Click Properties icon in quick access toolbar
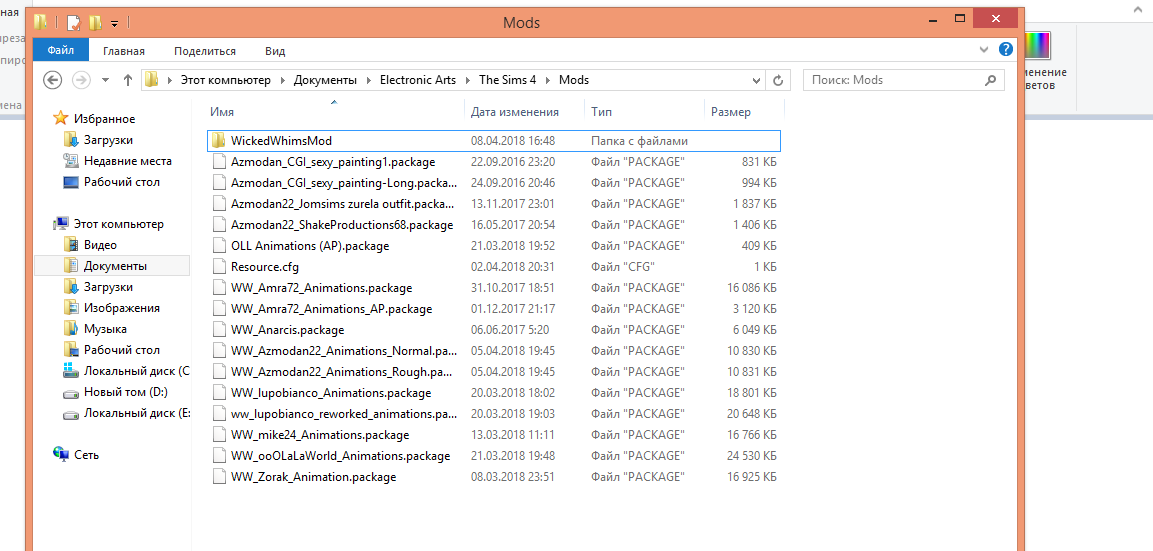The image size is (1153, 551). tap(73, 23)
